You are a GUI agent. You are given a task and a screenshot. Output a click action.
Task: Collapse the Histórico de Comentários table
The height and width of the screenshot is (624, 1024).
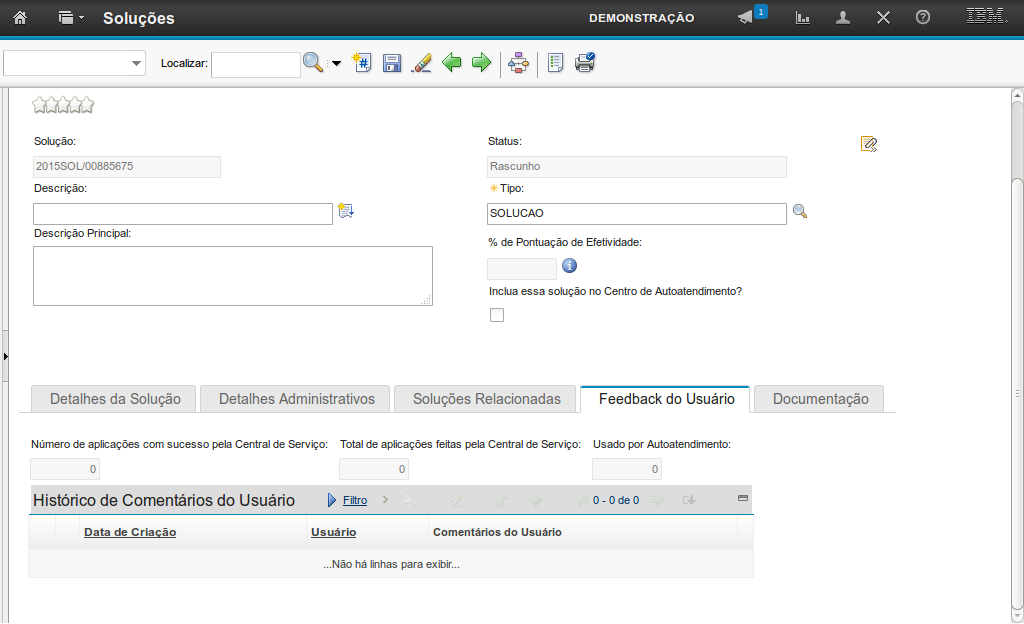[x=742, y=498]
